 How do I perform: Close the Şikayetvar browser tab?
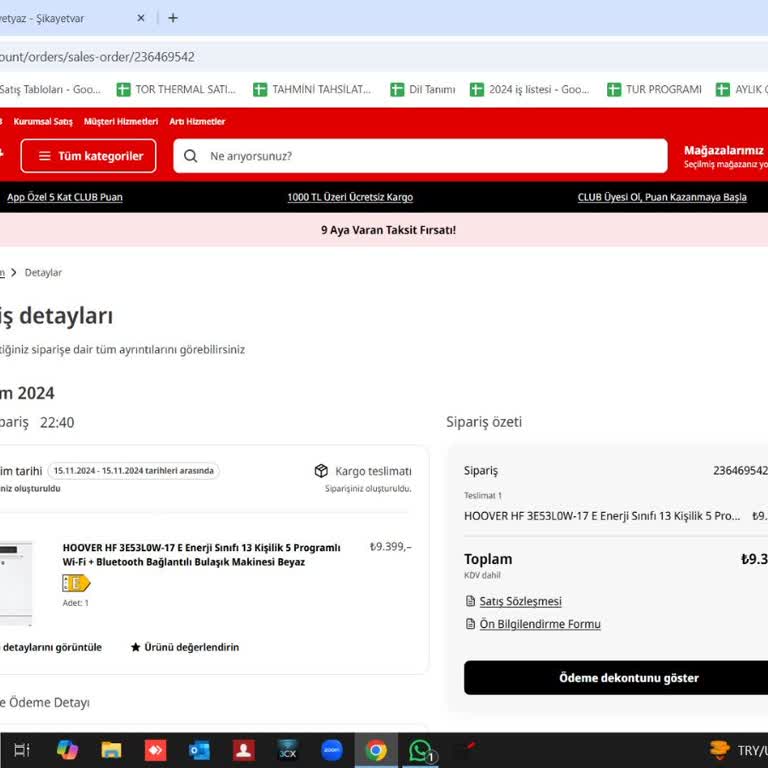[x=141, y=18]
